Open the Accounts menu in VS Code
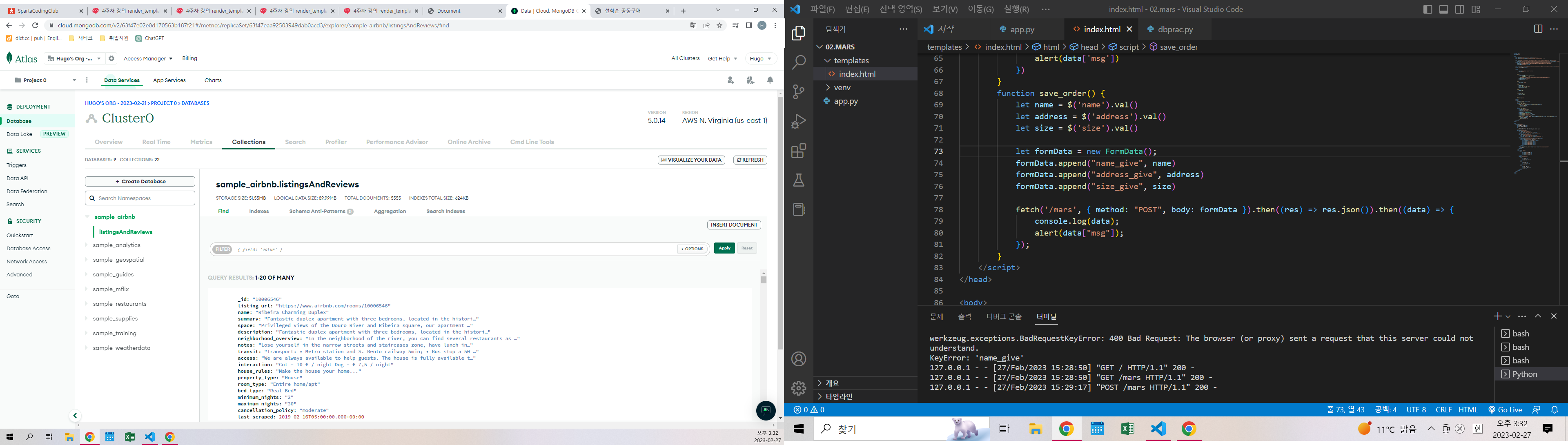Screen dimensions: 1568x445 [799, 359]
